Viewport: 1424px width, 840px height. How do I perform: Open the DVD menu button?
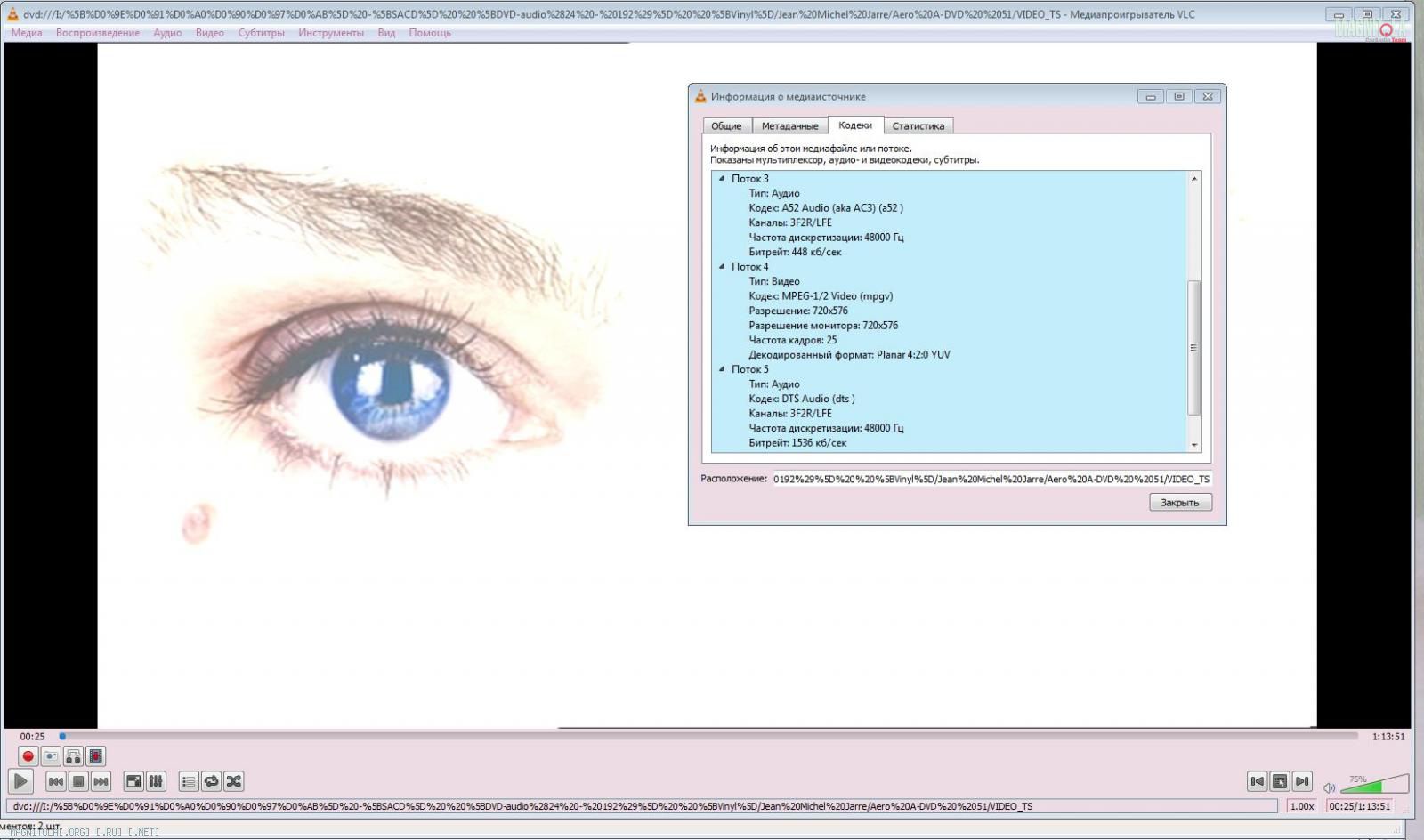pyautogui.click(x=1279, y=781)
